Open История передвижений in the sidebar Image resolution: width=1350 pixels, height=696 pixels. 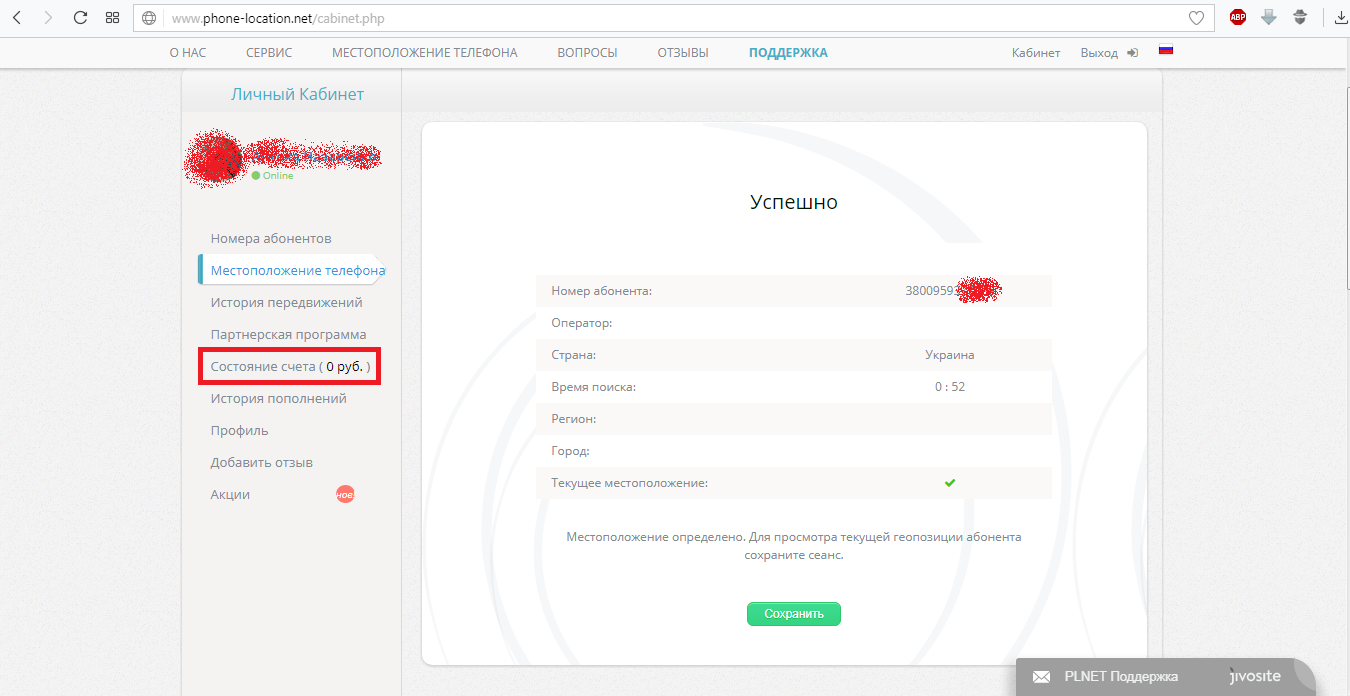(286, 302)
